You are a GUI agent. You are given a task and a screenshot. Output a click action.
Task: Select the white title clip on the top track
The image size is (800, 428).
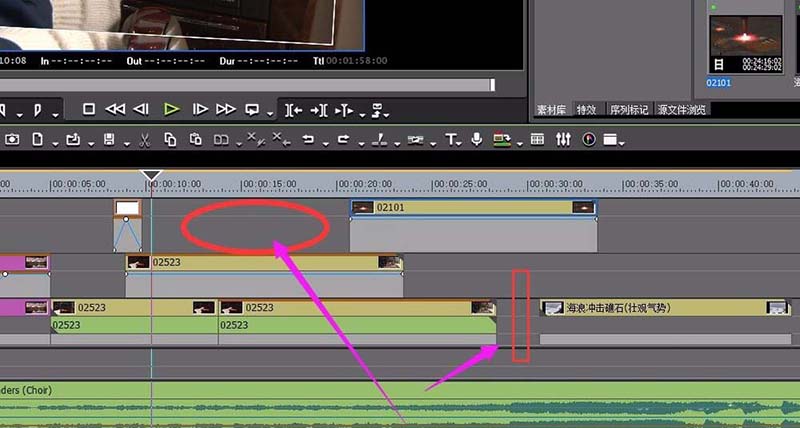click(x=128, y=208)
